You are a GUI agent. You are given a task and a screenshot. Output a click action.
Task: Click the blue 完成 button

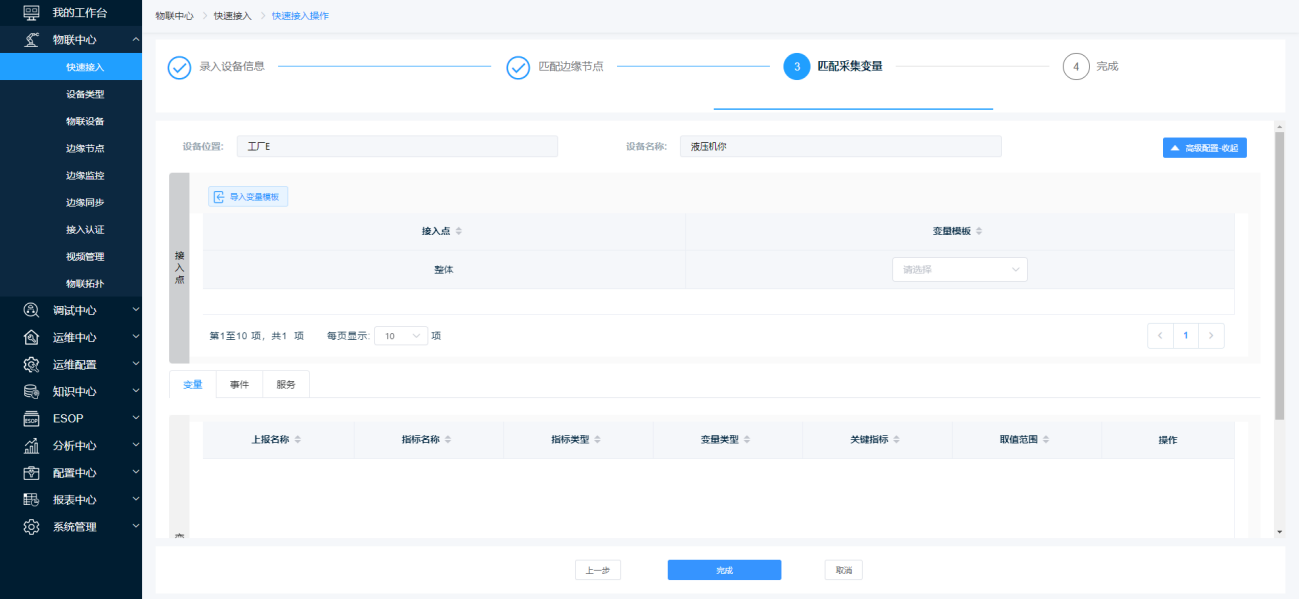[x=724, y=570]
